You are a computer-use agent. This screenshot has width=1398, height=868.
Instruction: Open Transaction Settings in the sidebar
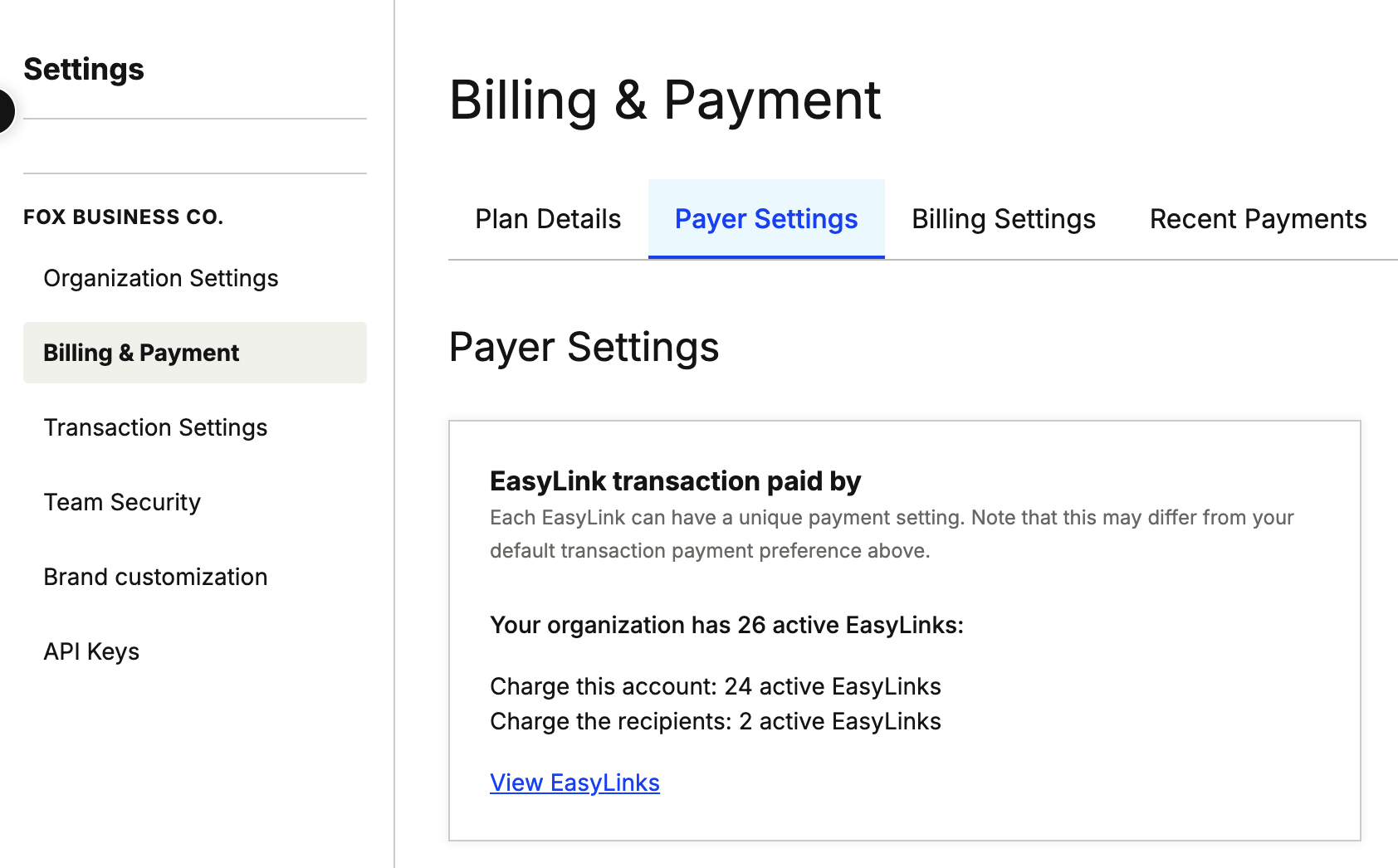(x=195, y=427)
